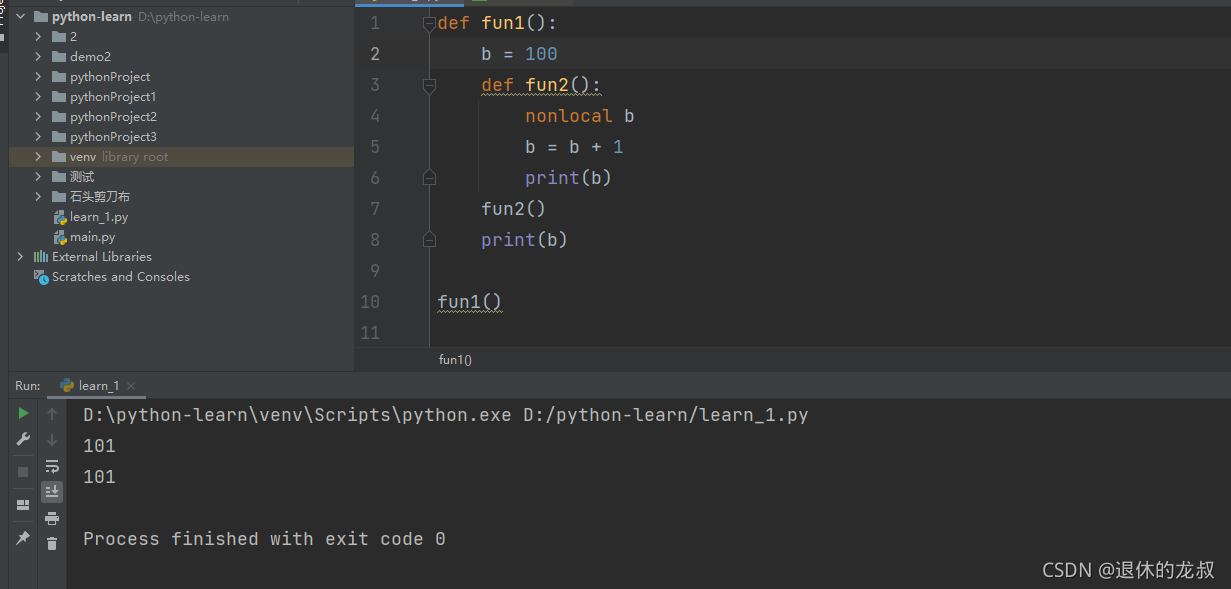Expand the venv library root folder
The height and width of the screenshot is (589, 1231).
pyautogui.click(x=38, y=156)
